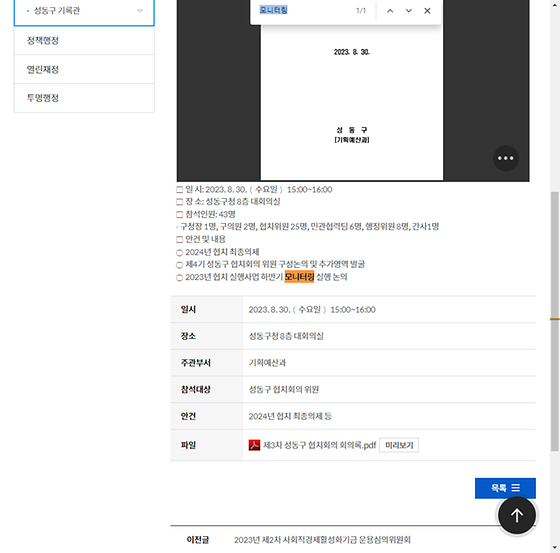This screenshot has height=553, width=560.
Task: Expand 성동구 기록관 menu arrow
Action: pos(140,11)
